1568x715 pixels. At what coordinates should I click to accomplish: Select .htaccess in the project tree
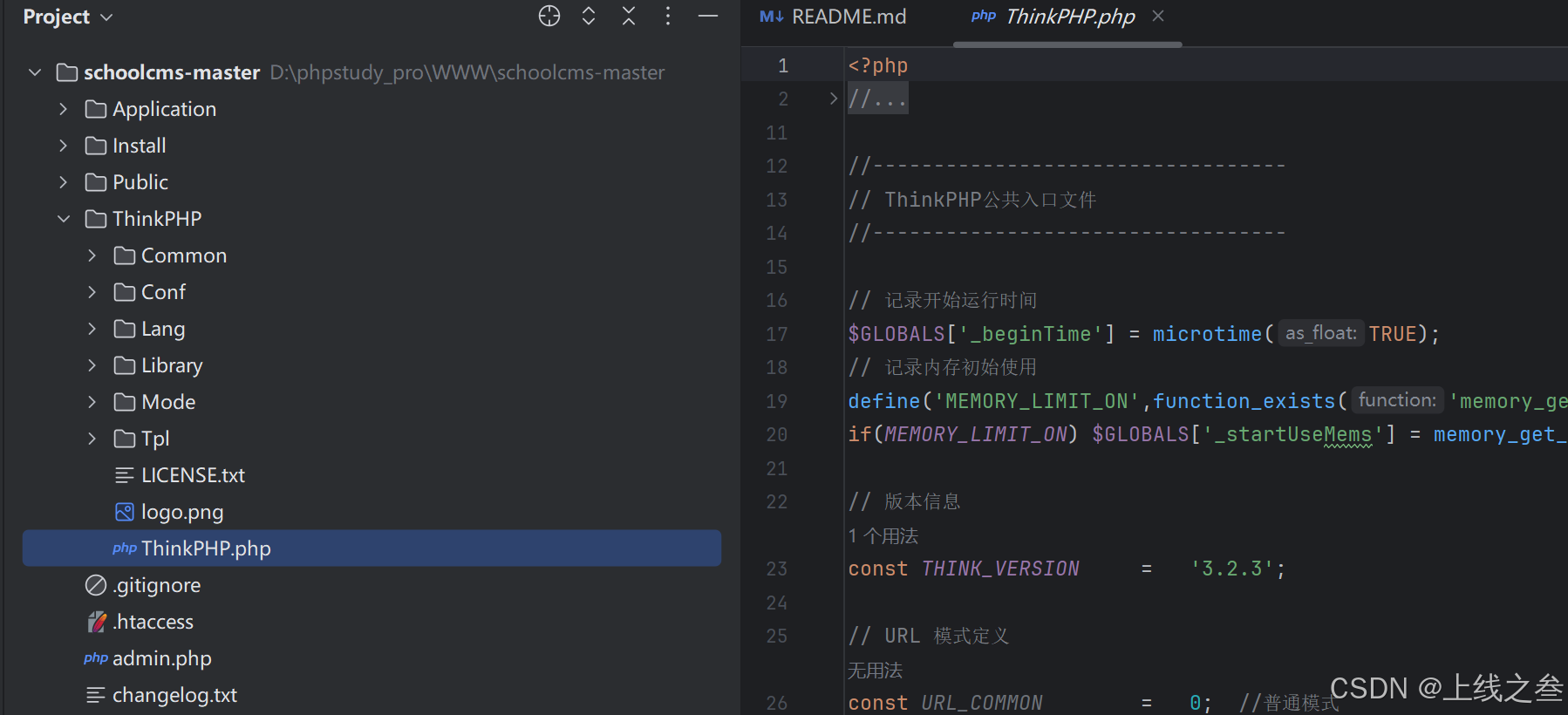click(x=153, y=622)
